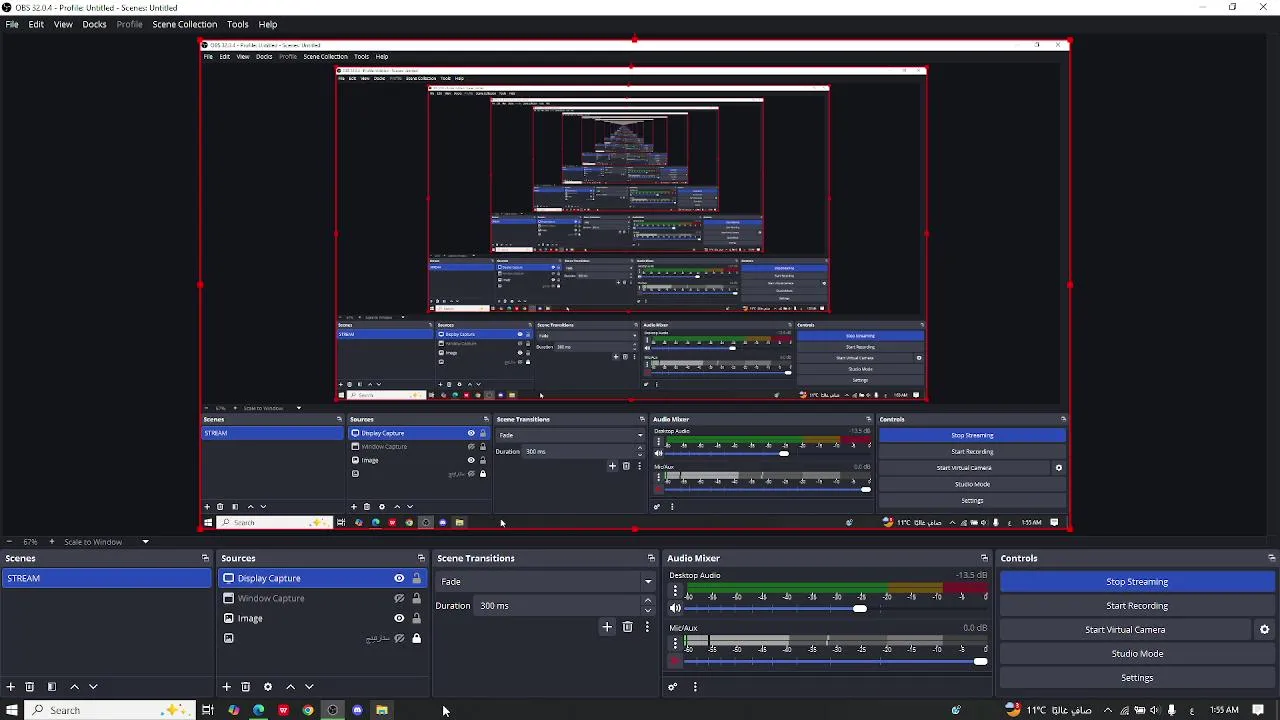This screenshot has width=1280, height=720.
Task: Click the Start Recording button
Action: point(1137,606)
